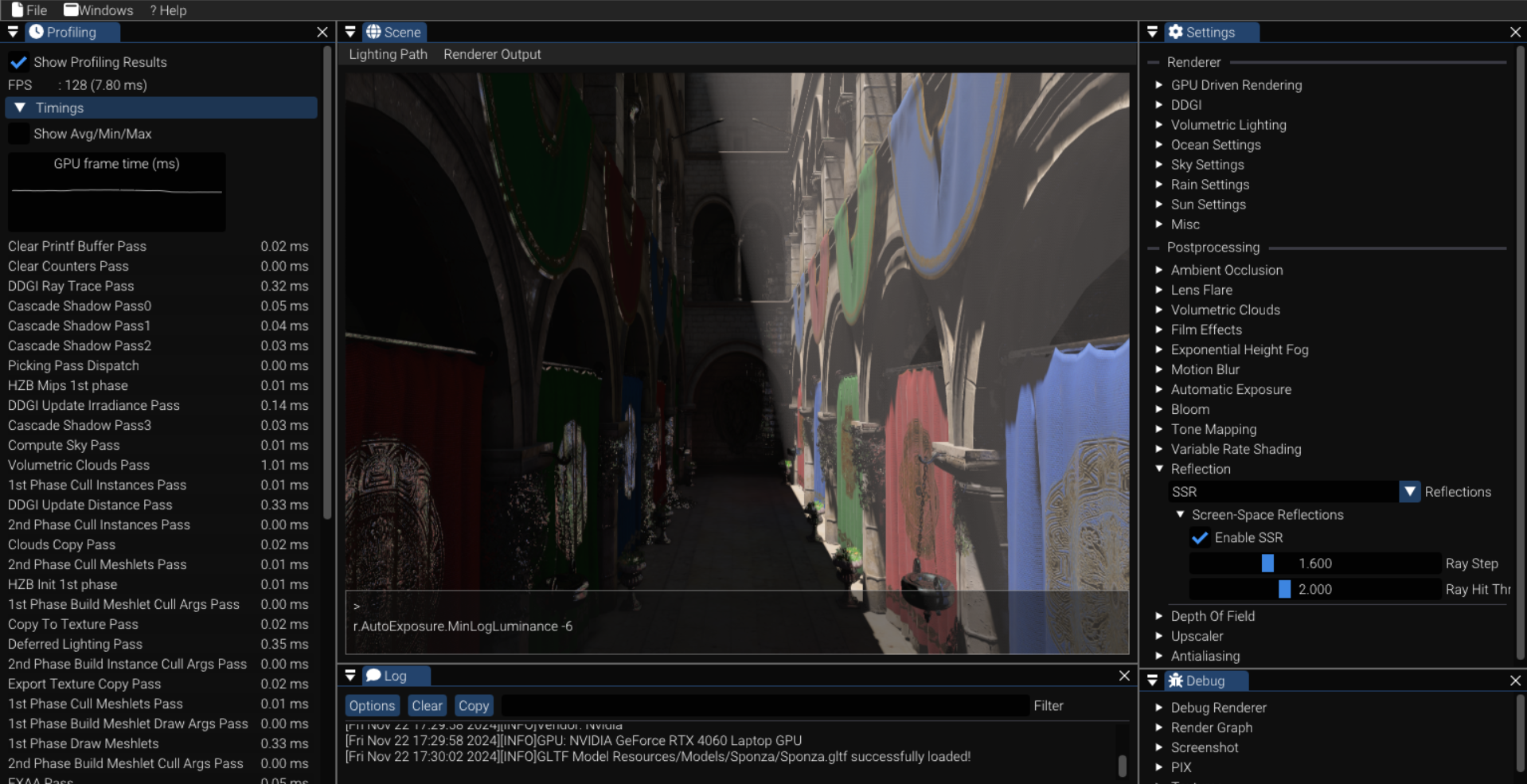Open the Profiling panel dock menu arrow
This screenshot has width=1527, height=784.
point(13,32)
